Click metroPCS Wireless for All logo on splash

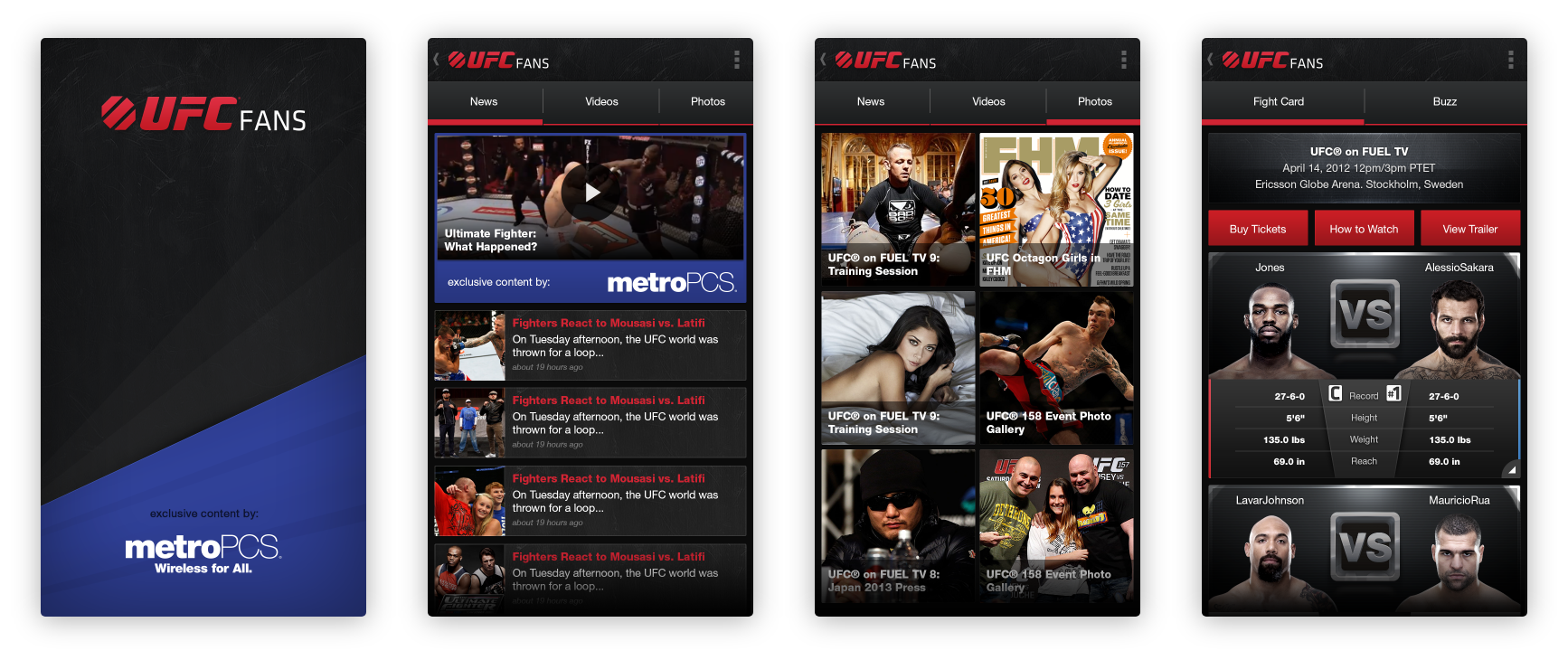click(203, 553)
